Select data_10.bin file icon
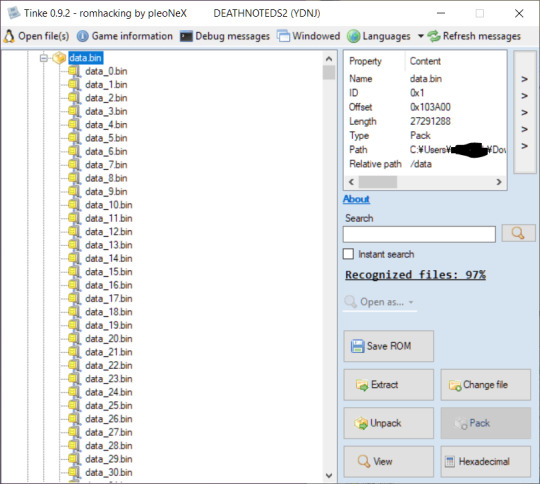This screenshot has height=484, width=540. coord(74,205)
